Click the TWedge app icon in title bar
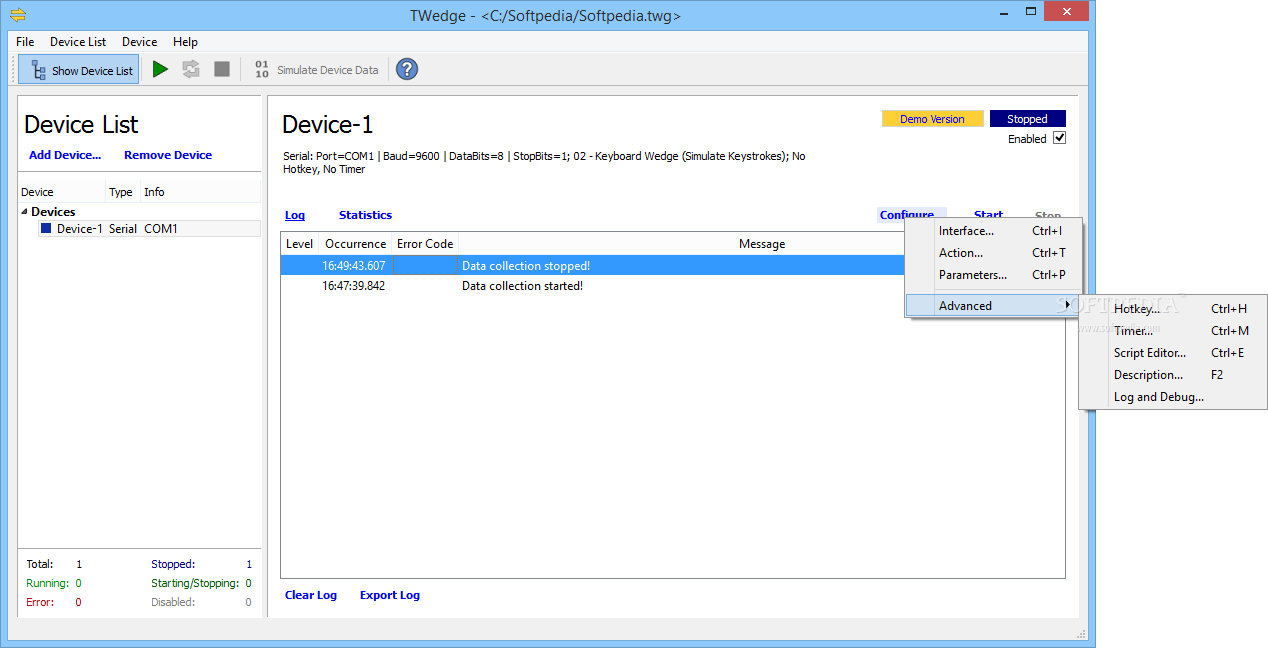 tap(17, 15)
